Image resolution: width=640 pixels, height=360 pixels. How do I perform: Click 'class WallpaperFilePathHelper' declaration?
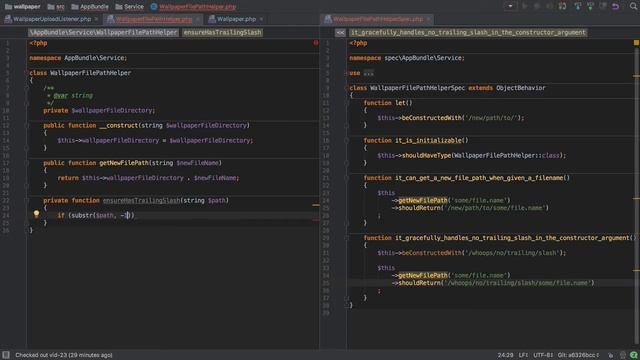(80, 73)
